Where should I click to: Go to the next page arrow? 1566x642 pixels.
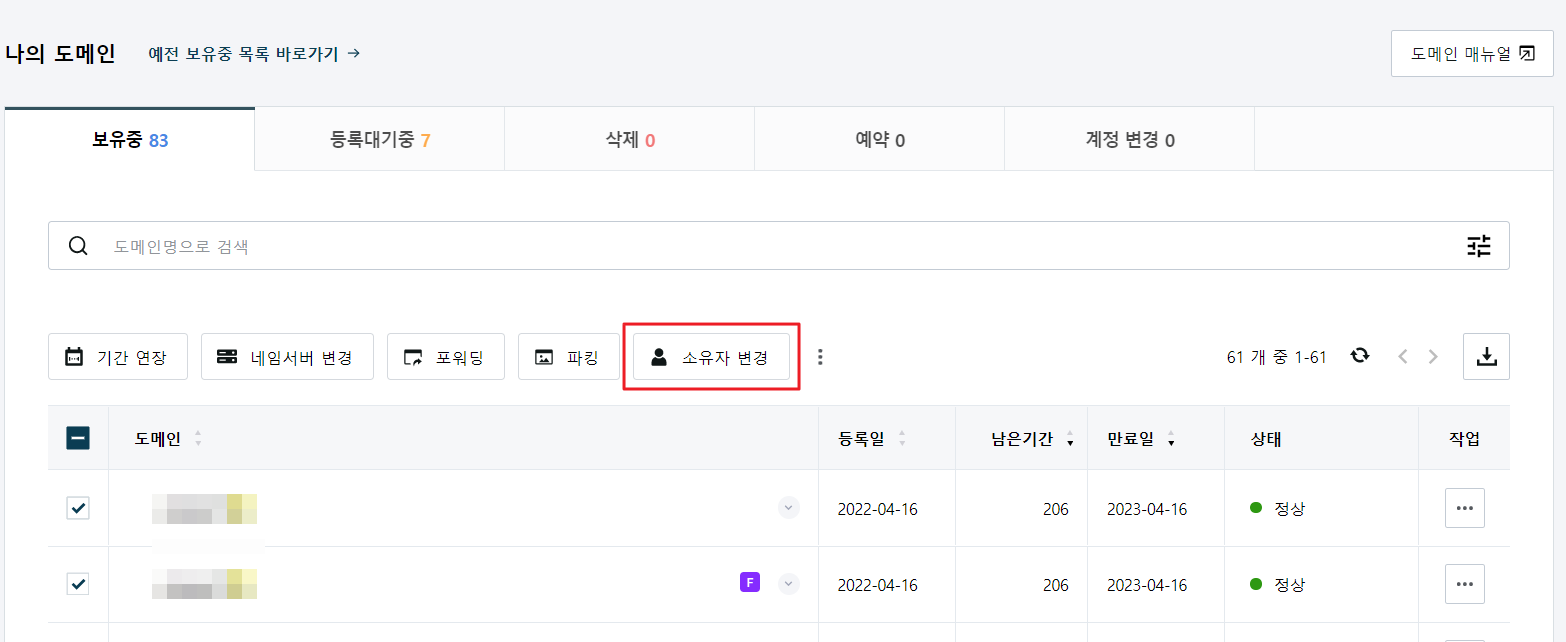coord(1434,356)
